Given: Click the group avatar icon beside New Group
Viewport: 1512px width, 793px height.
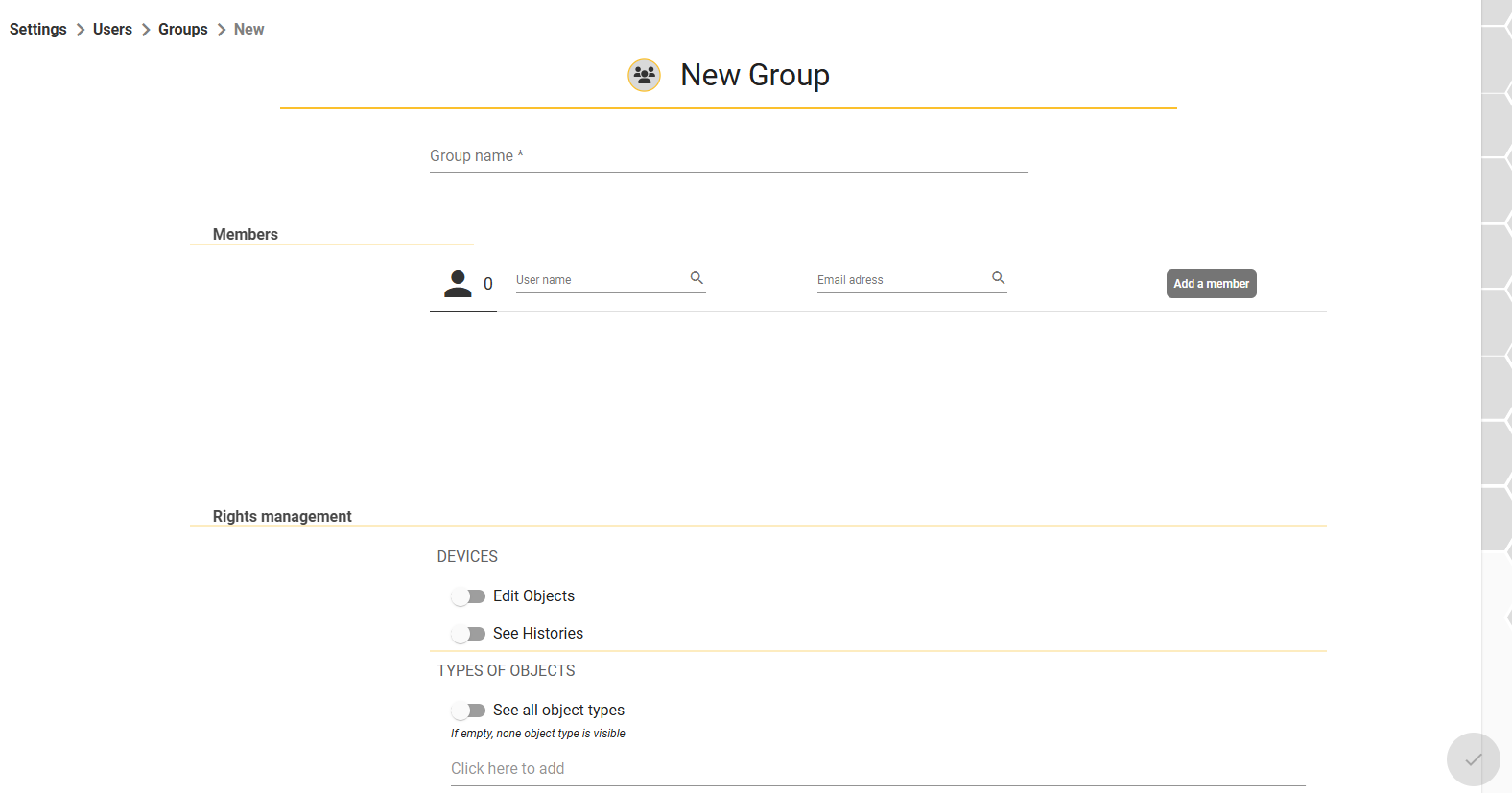Looking at the screenshot, I should coord(644,75).
